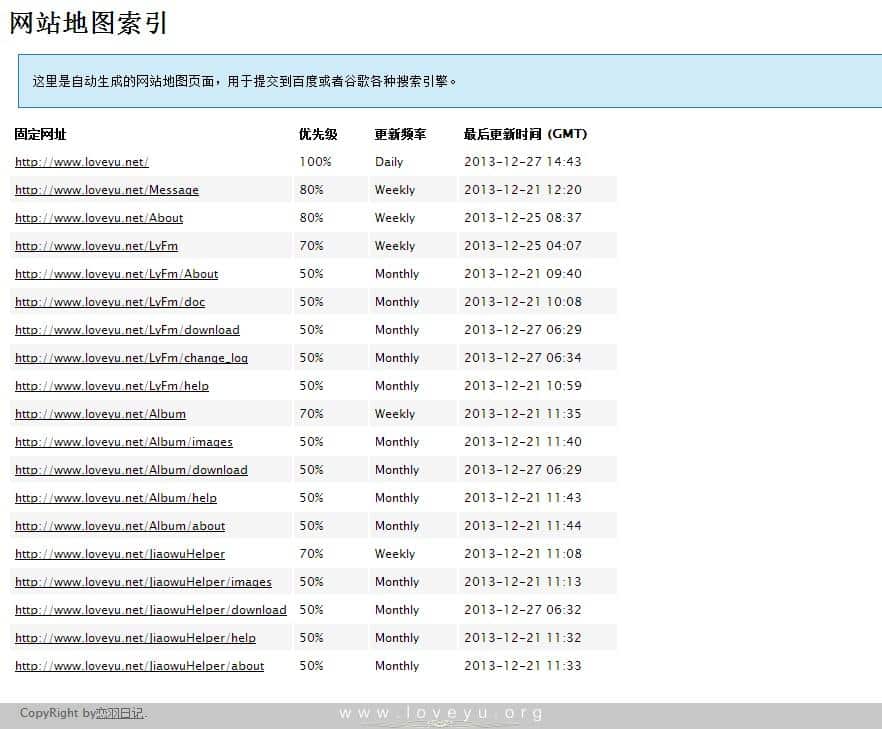Click the date 2013-12-25 08:37
Image resolution: width=882 pixels, height=729 pixels.
(x=523, y=218)
